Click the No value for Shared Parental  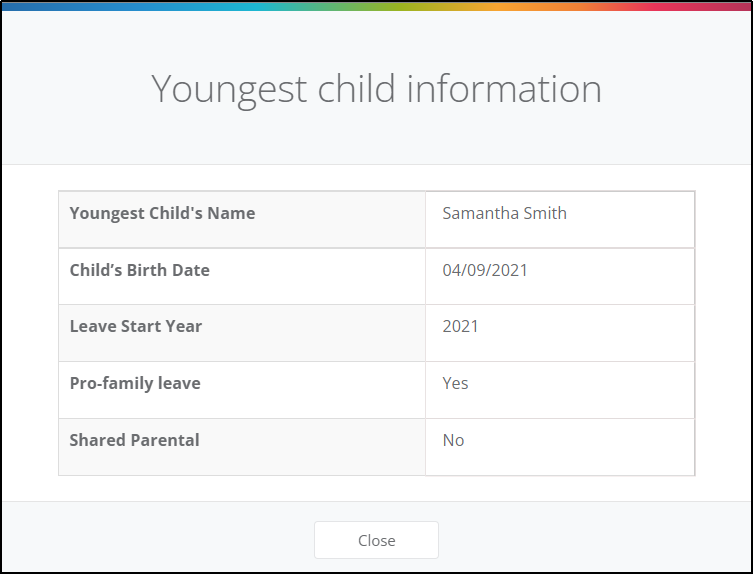[x=453, y=440]
